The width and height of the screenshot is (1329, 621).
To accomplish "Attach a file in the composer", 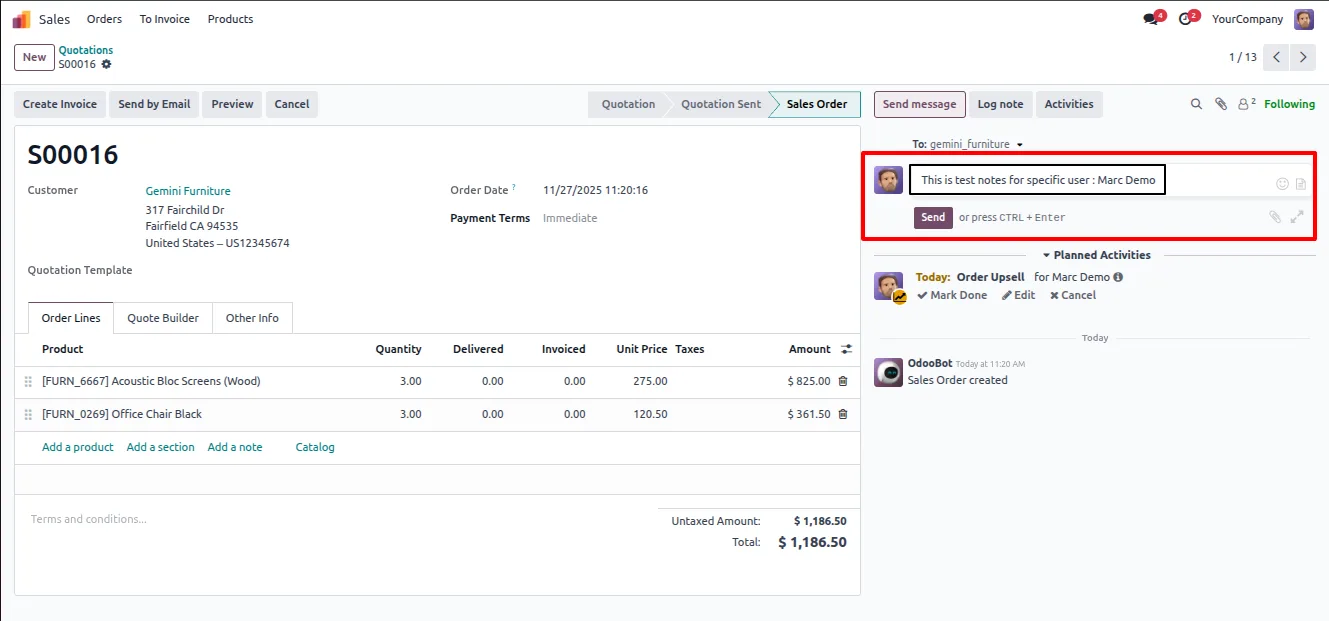I will click(1275, 217).
